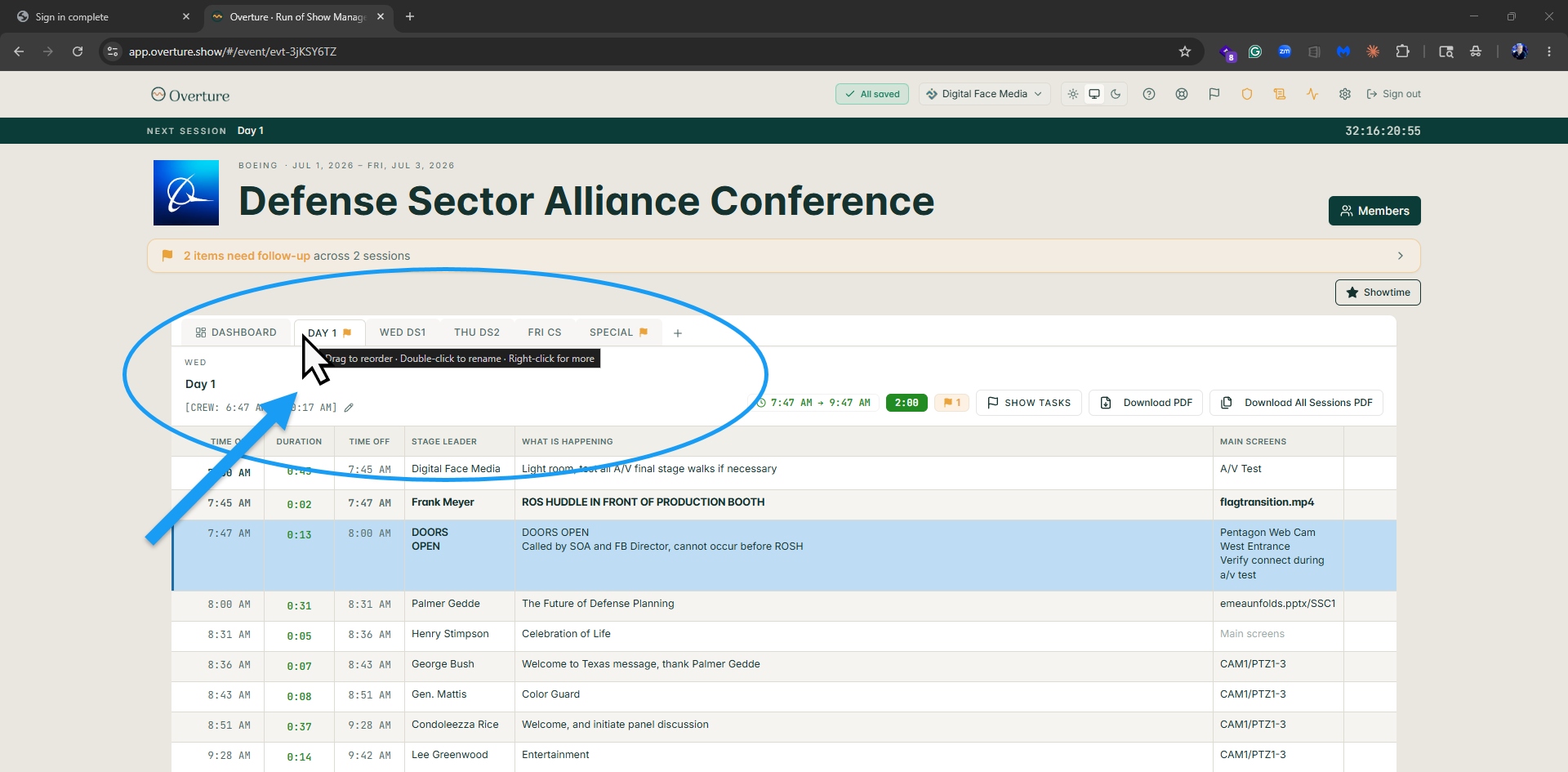The image size is (1568, 772).
Task: Download the session PDF
Action: click(x=1146, y=403)
